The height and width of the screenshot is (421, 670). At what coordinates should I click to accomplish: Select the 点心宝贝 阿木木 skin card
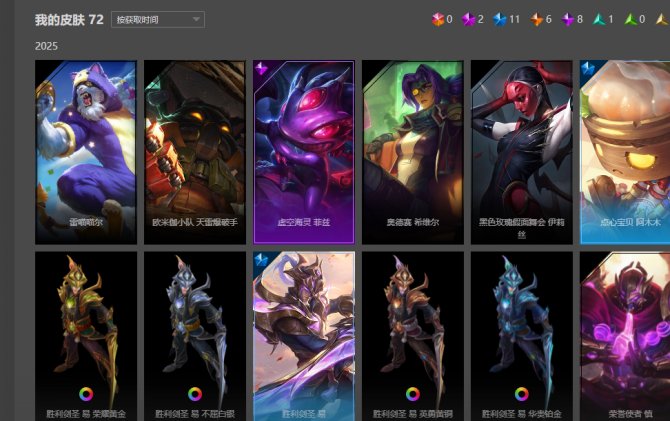click(x=625, y=152)
